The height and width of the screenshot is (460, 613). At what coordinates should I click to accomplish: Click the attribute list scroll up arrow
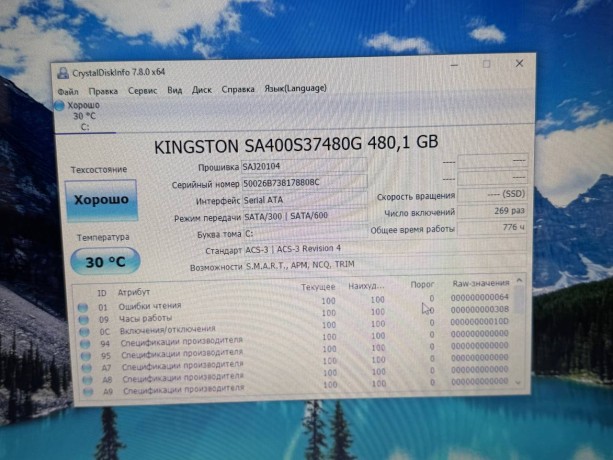519,280
